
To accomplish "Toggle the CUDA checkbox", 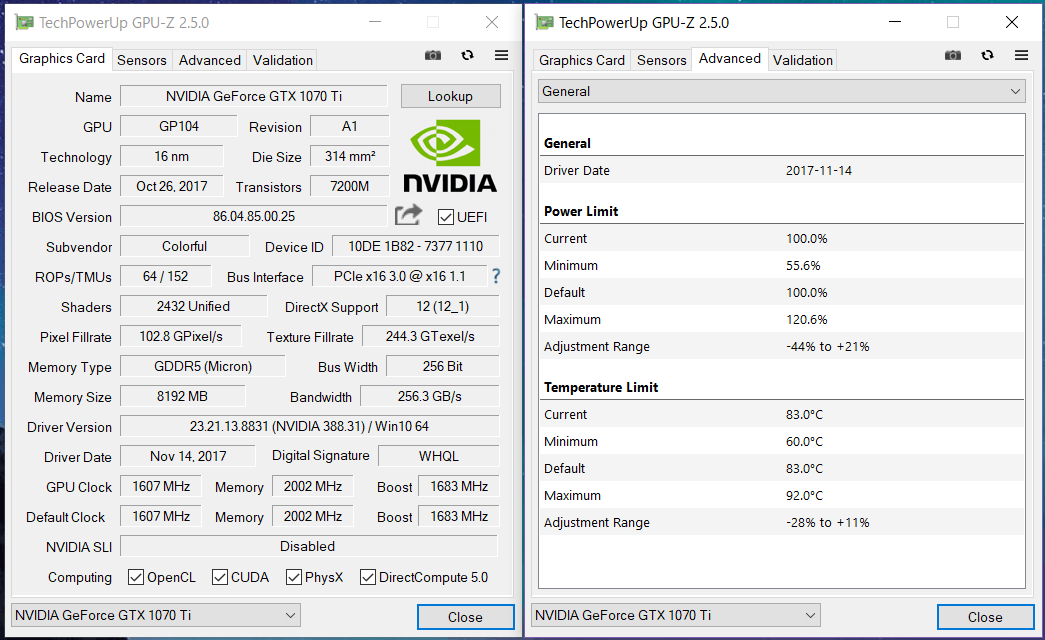I will (x=220, y=577).
